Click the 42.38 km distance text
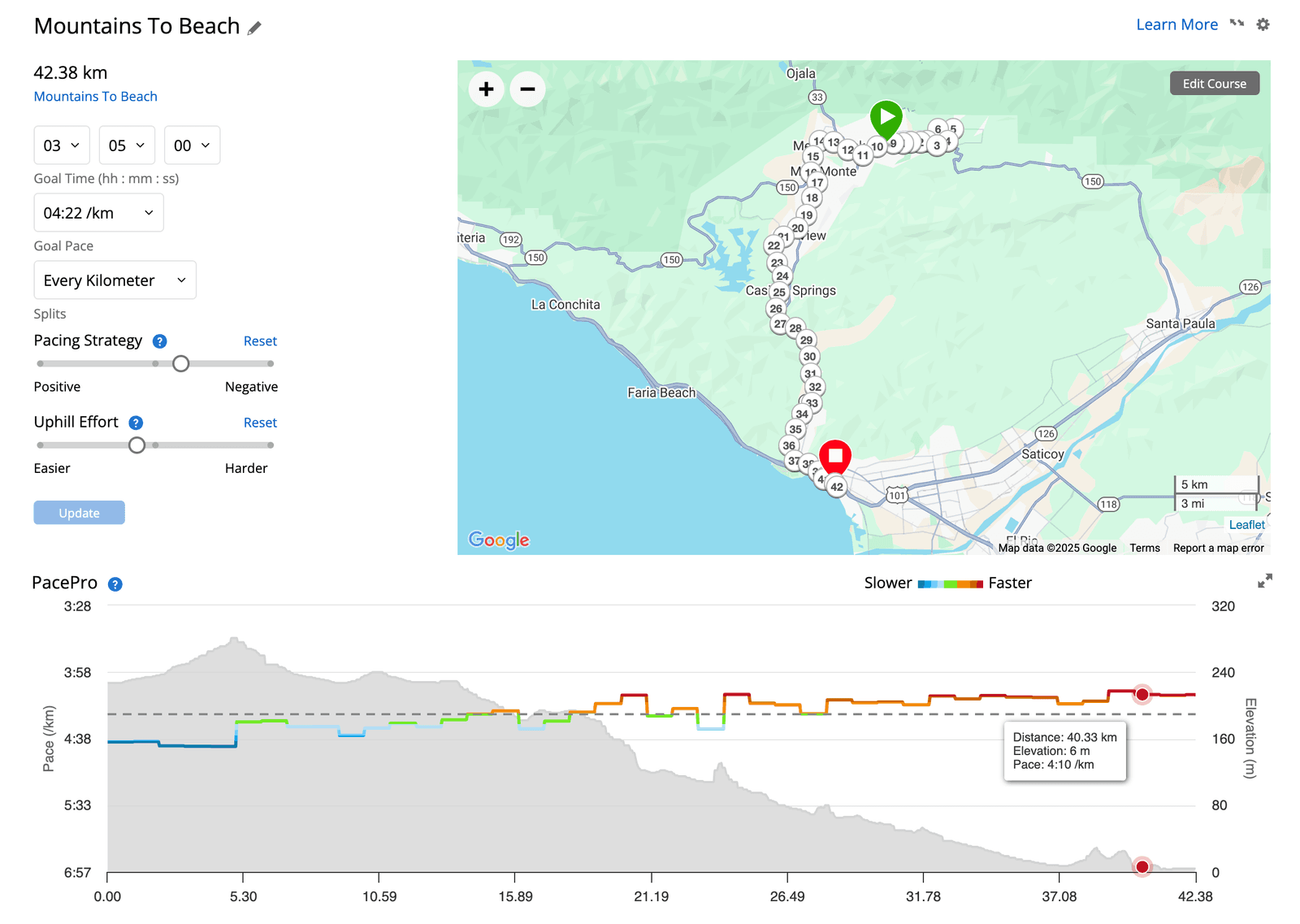The image size is (1300, 924). pyautogui.click(x=71, y=73)
